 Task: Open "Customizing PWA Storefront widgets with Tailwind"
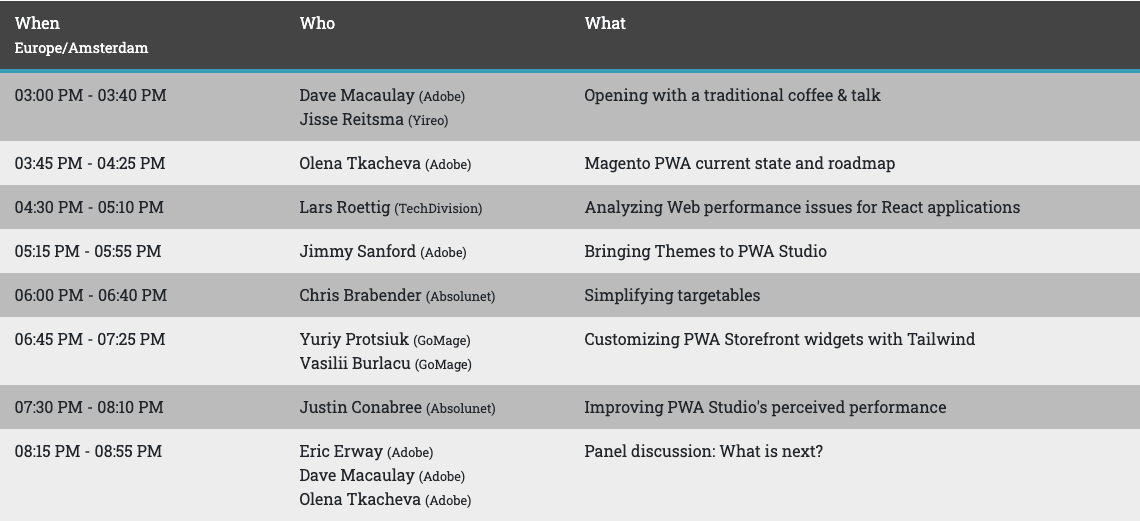click(x=779, y=339)
